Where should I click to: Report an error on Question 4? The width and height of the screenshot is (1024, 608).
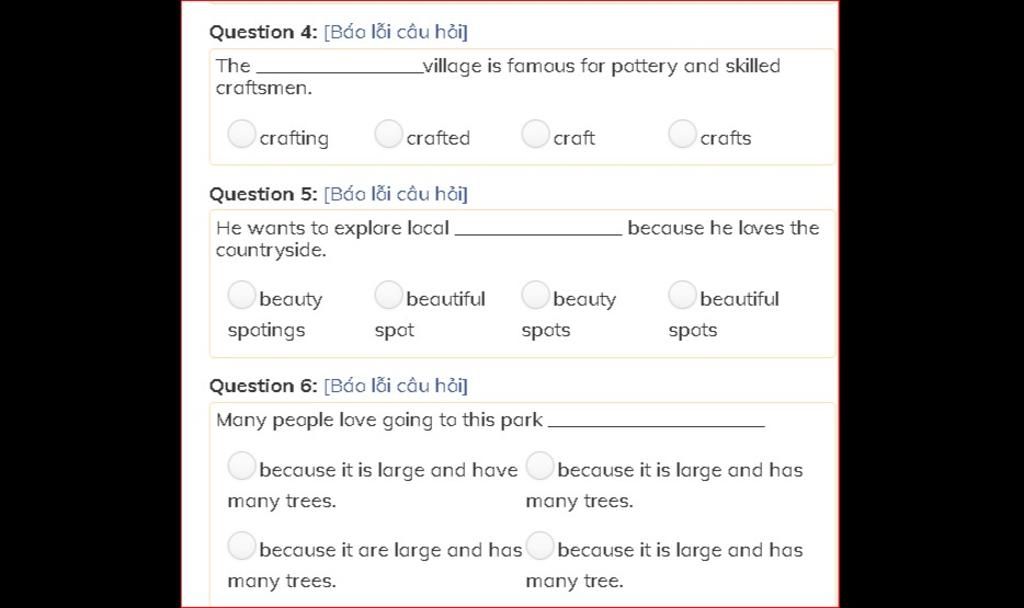coord(396,32)
